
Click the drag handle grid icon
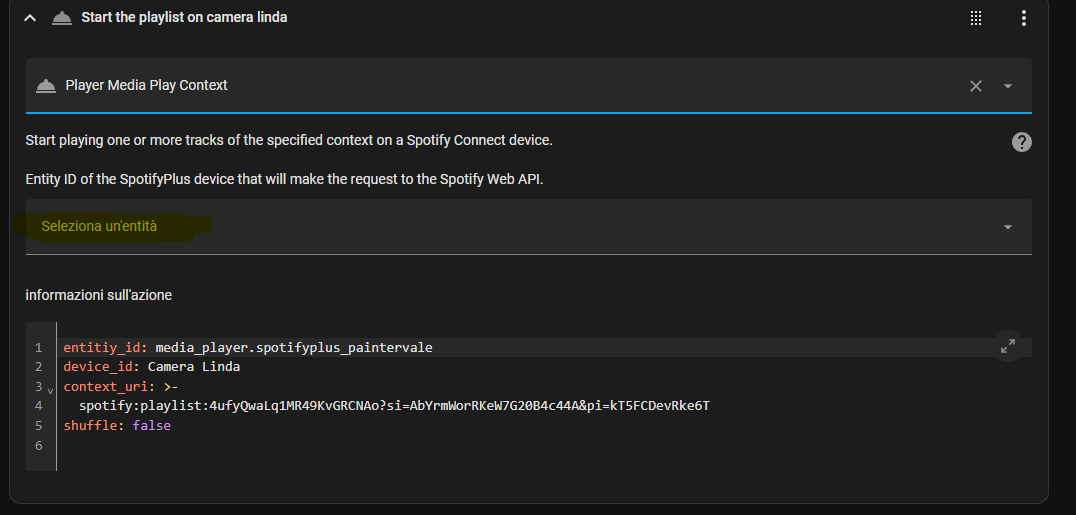tap(976, 18)
